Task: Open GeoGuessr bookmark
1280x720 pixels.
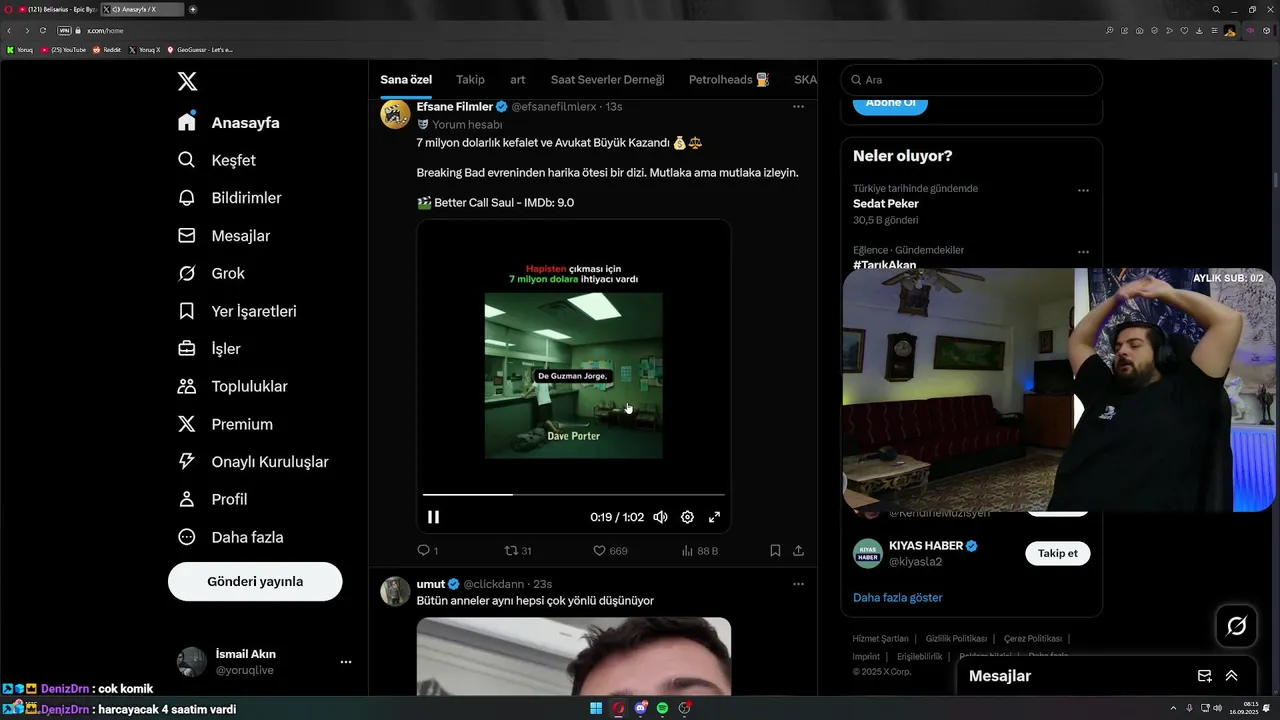Action: tap(200, 49)
